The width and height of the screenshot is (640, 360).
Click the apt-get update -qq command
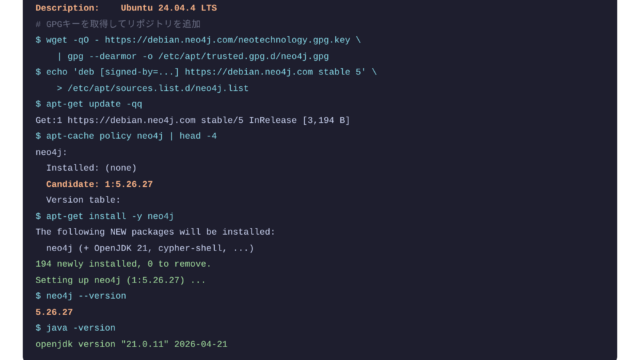(x=89, y=104)
